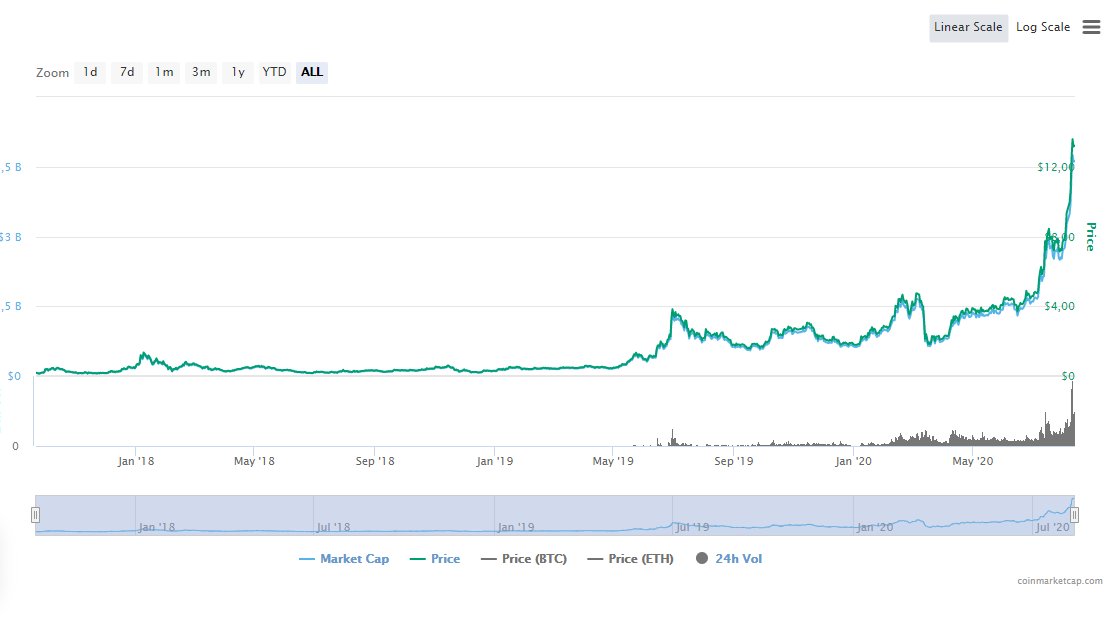
Task: Click the Jul '18 navigator label
Action: 333,527
